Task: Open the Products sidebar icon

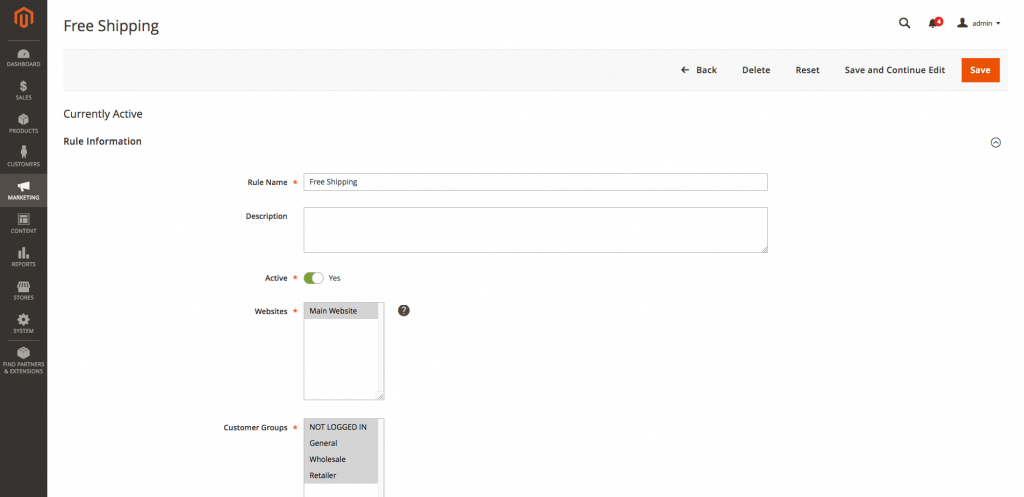Action: point(23,123)
